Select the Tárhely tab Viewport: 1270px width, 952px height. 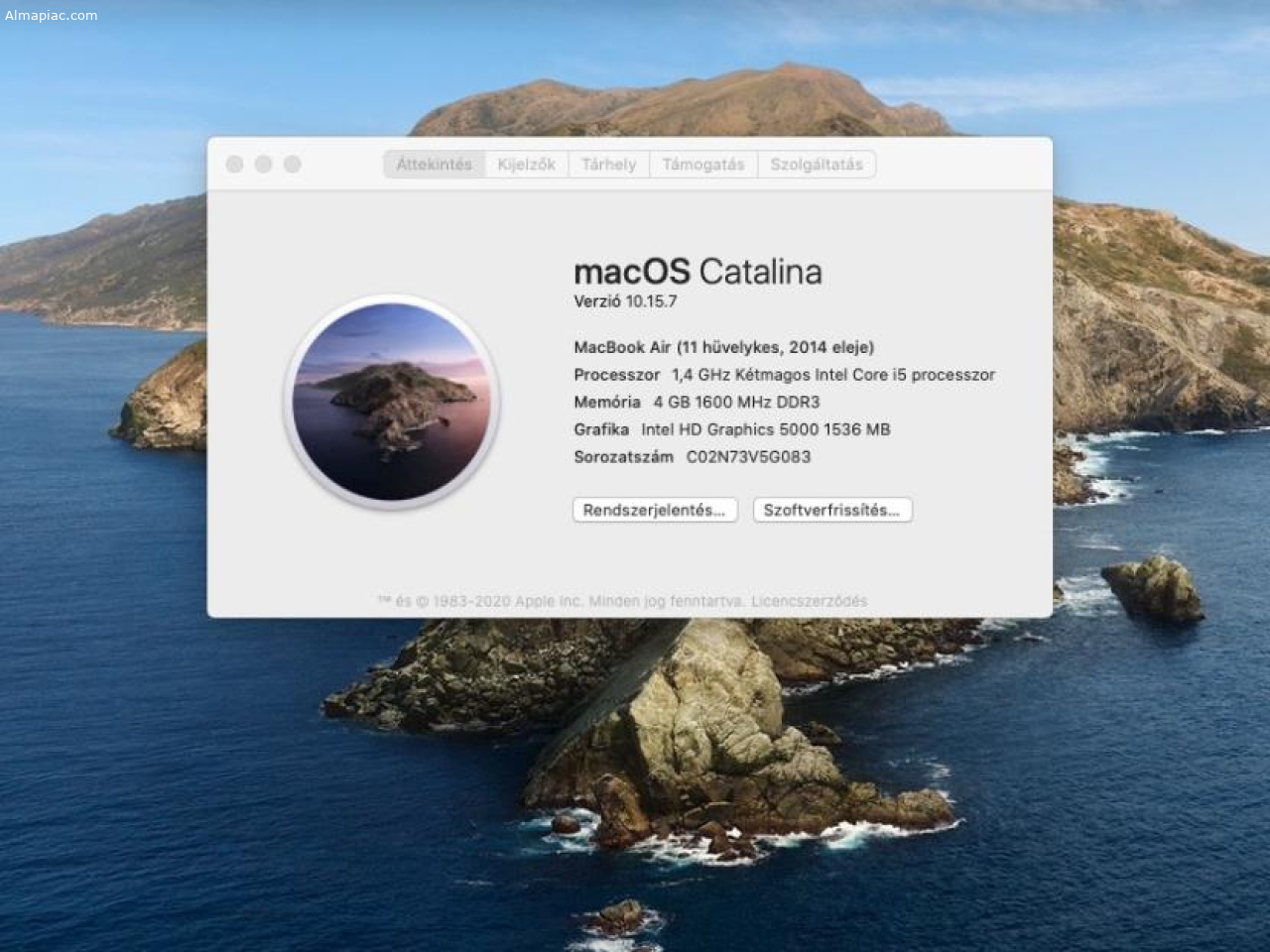pyautogui.click(x=608, y=165)
